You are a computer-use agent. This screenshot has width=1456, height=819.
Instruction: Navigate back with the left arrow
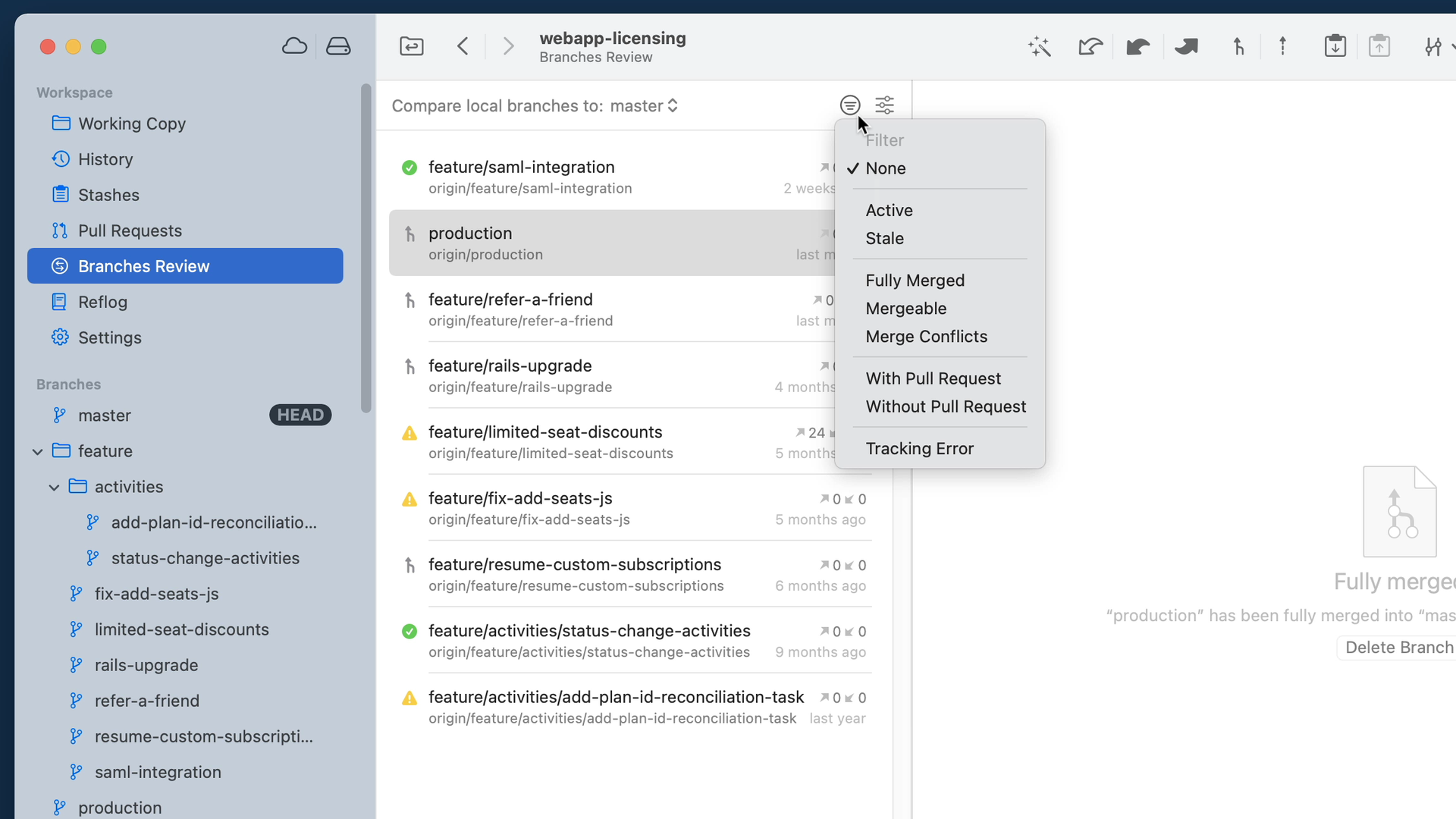(463, 46)
